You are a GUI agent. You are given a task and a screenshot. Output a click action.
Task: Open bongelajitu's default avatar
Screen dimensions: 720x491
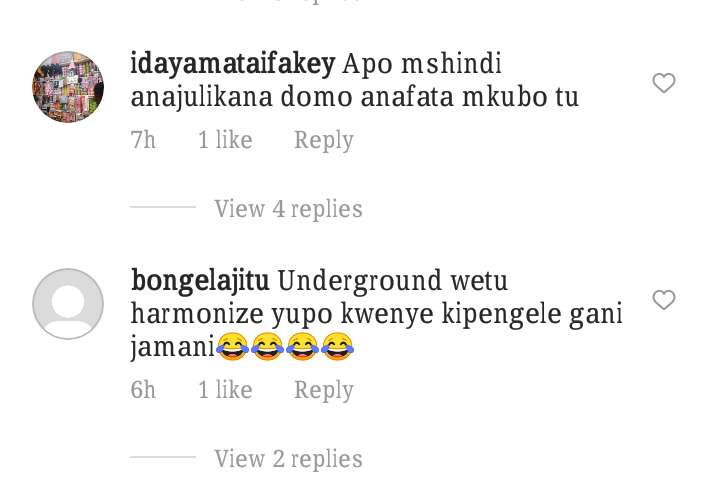pos(68,304)
